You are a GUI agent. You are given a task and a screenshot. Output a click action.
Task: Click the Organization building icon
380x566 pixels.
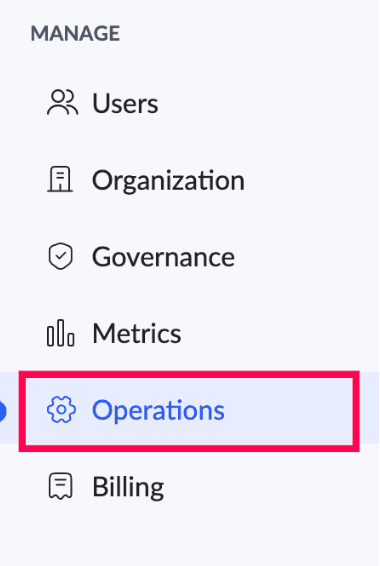60,179
